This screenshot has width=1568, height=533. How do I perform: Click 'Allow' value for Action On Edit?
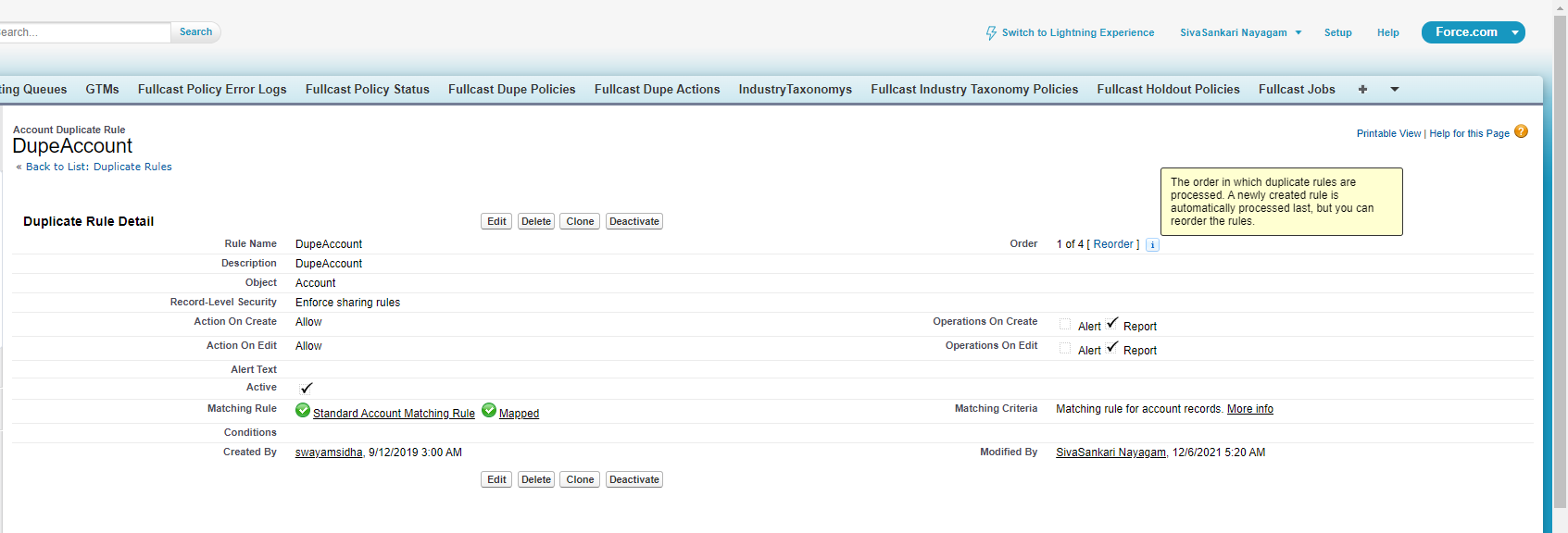(308, 346)
